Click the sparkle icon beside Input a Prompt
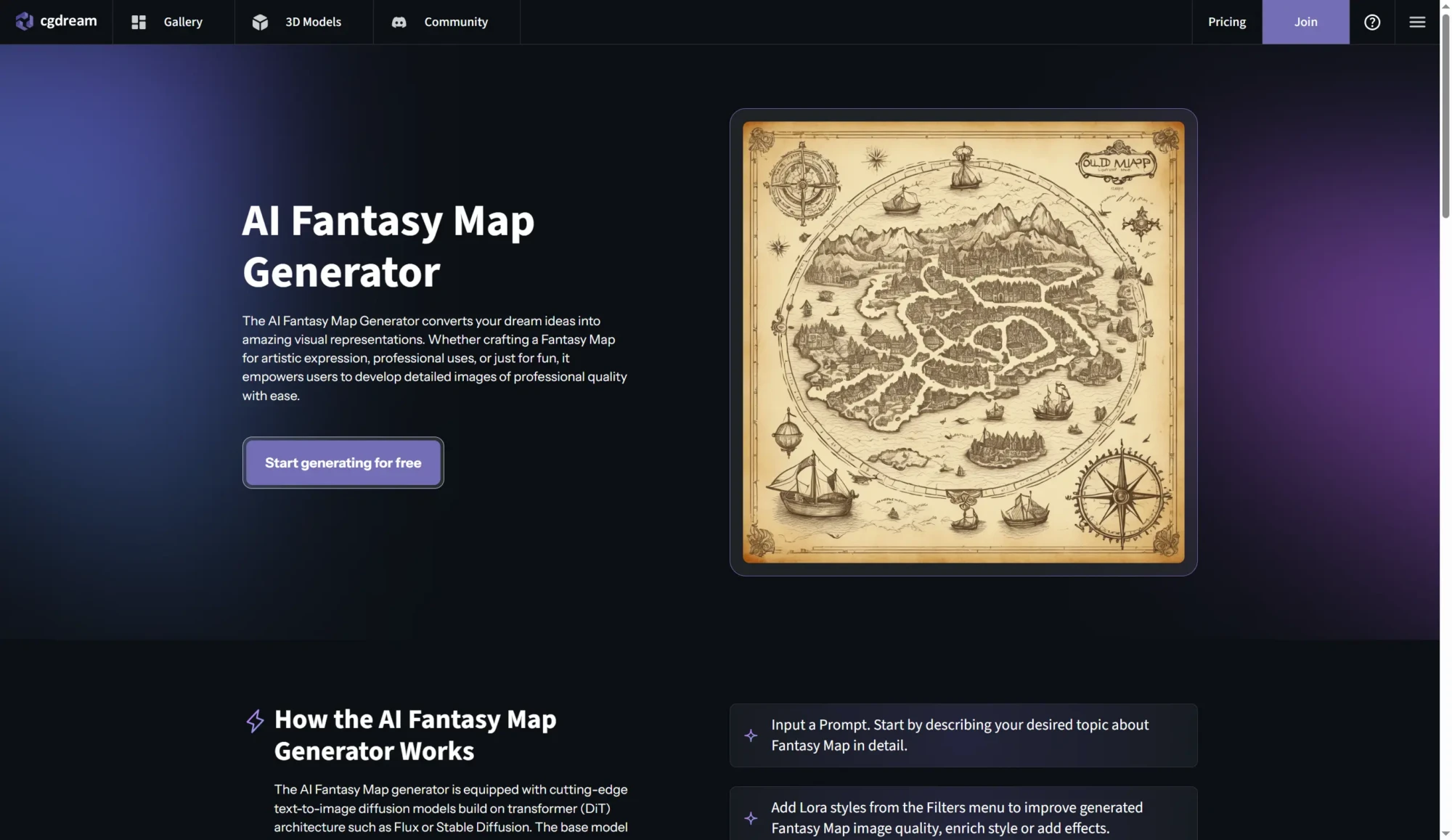This screenshot has width=1452, height=840. pos(751,735)
